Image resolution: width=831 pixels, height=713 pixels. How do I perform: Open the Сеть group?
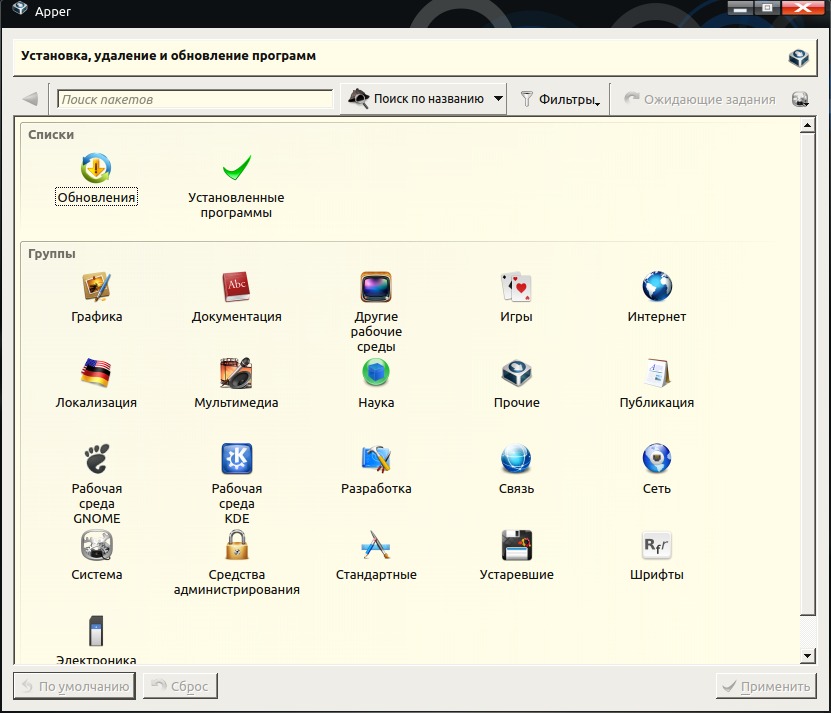pyautogui.click(x=657, y=469)
